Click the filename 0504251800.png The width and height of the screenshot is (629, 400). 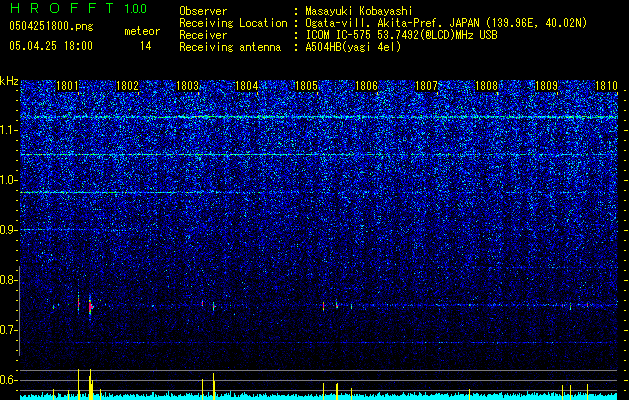(x=51, y=26)
